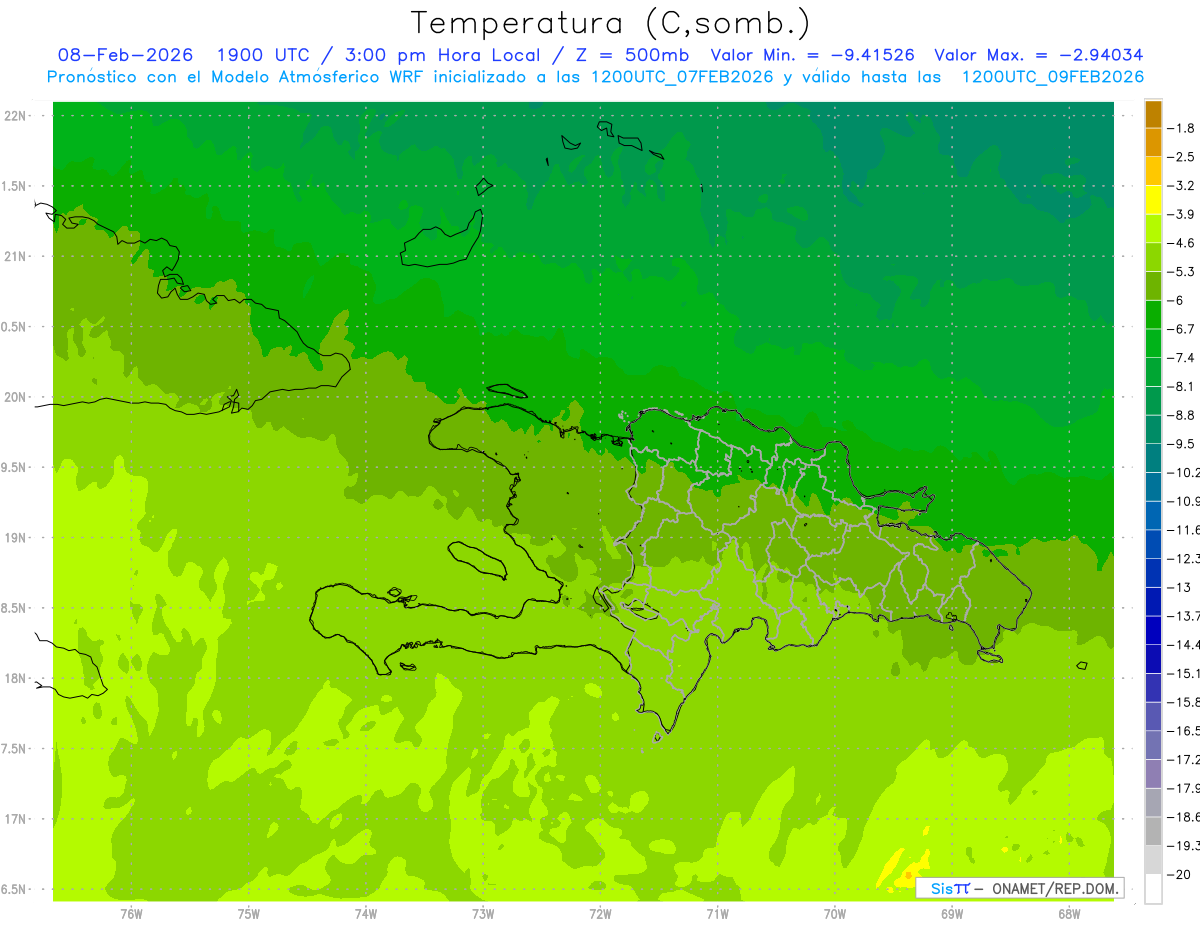Click the "-4.6" colorbar value
Screen dimensions: 1200x927
click(x=1180, y=243)
